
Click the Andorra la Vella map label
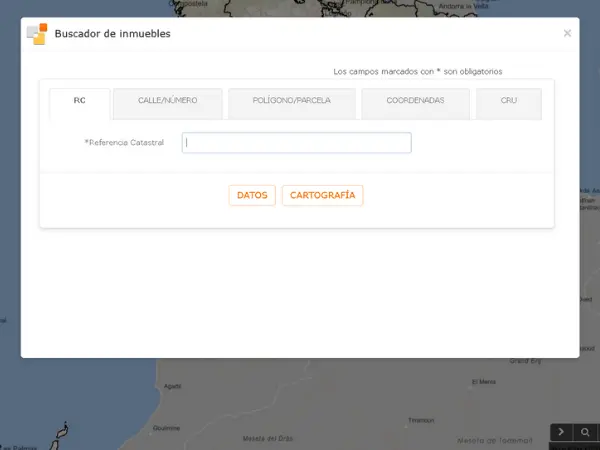pos(462,6)
